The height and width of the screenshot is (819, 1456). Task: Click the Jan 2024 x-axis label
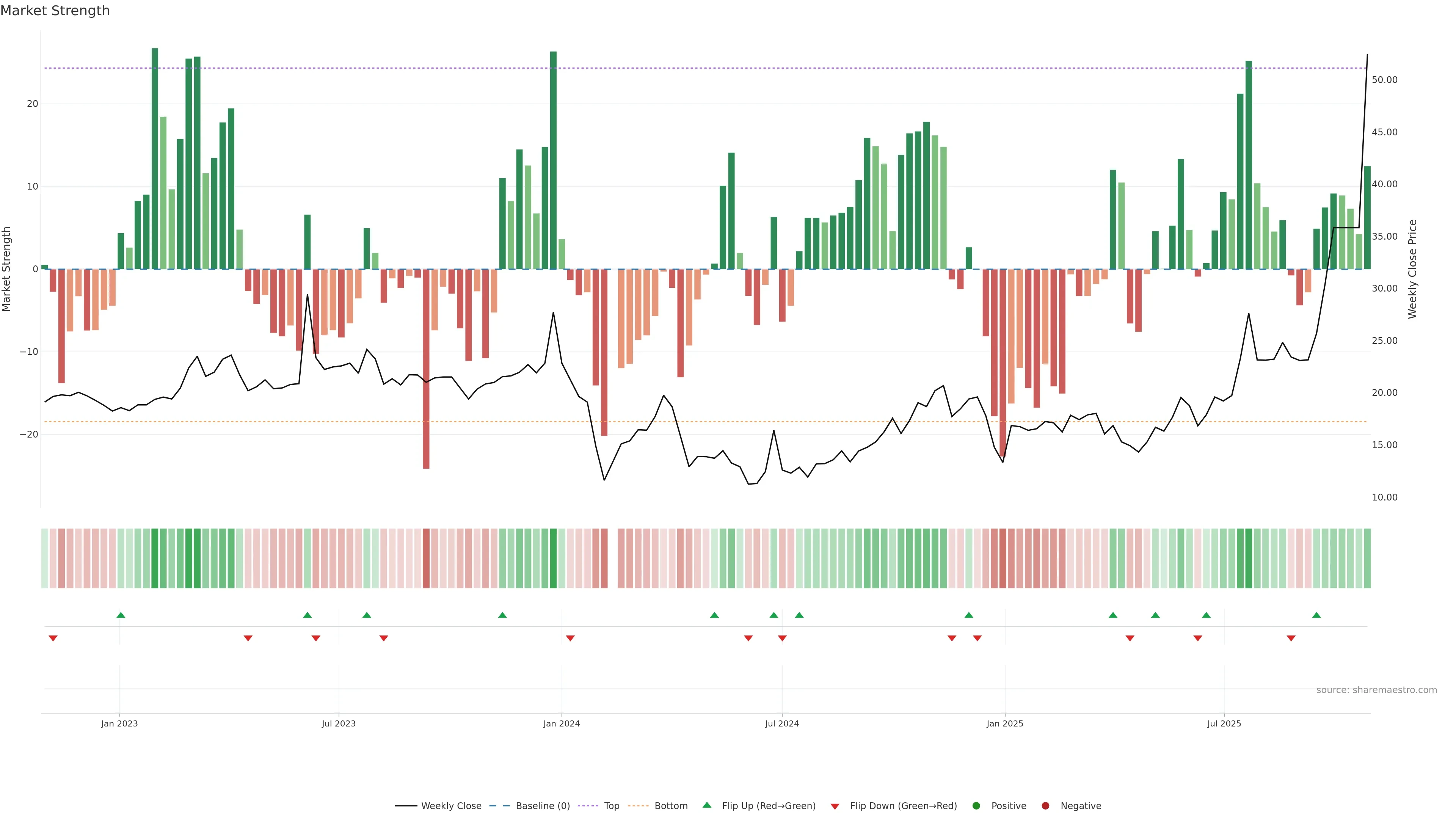coord(561,723)
